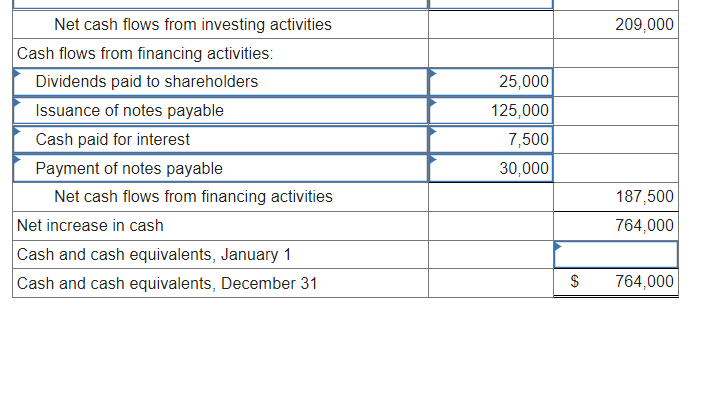Click the triangle marker on the Payment of notes row
This screenshot has height=397, width=713.
pyautogui.click(x=17, y=160)
